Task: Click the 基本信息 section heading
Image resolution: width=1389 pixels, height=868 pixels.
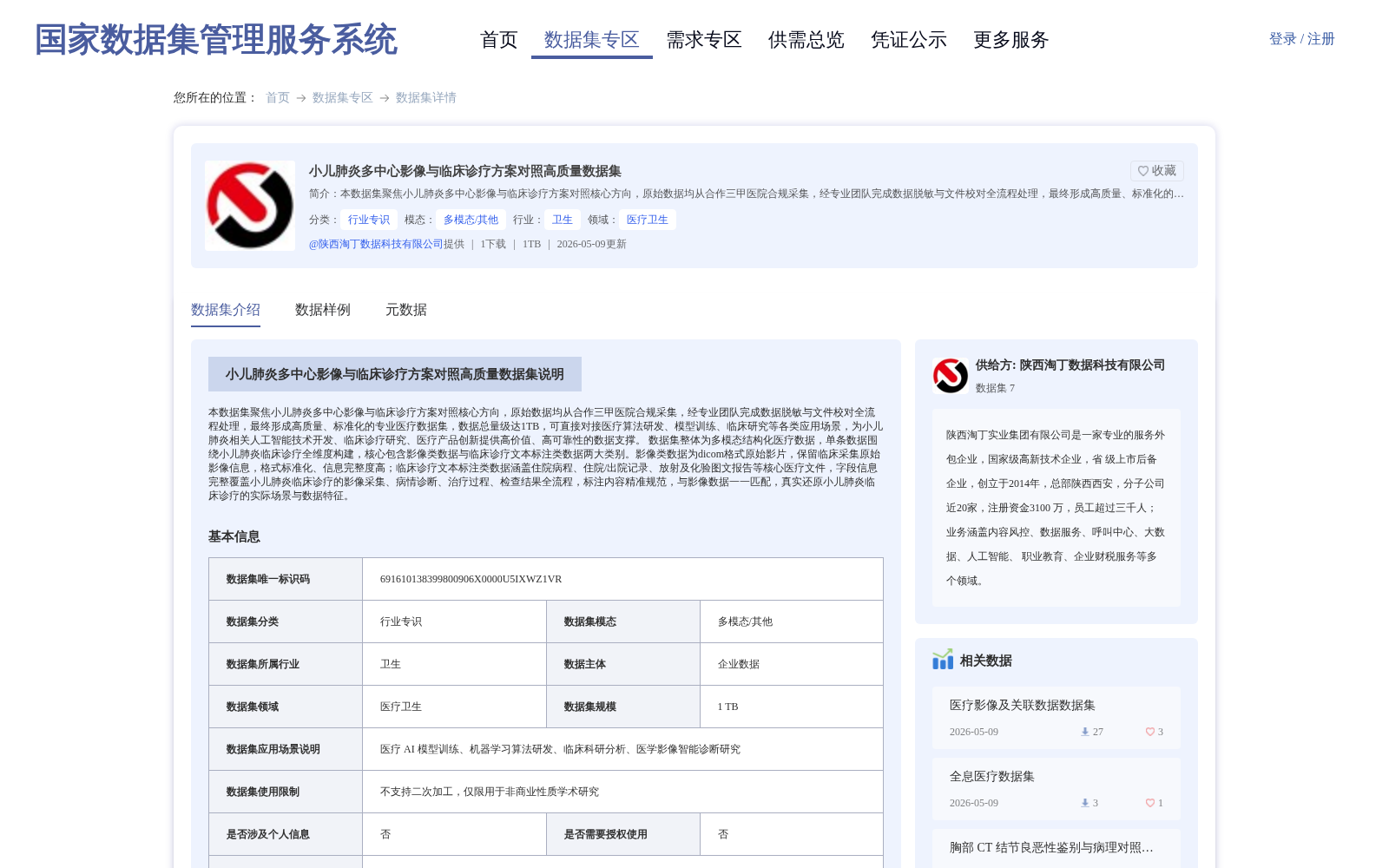Action: tap(234, 536)
